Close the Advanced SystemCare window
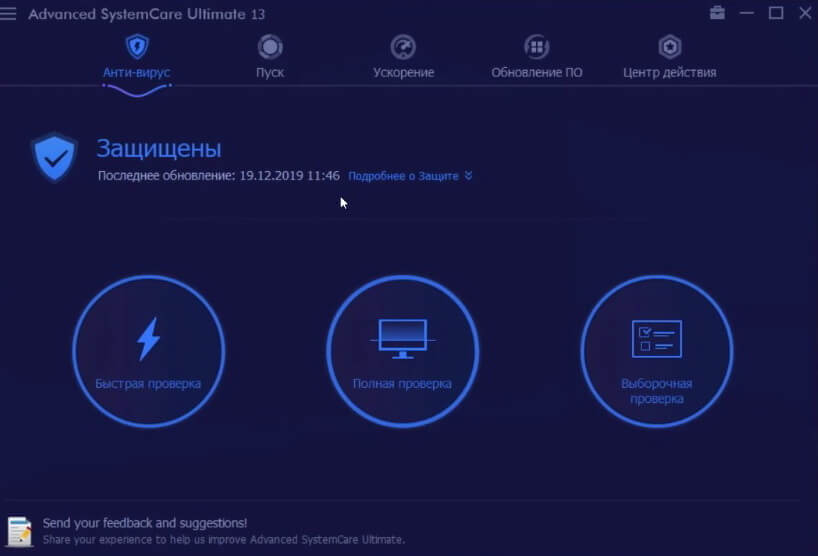The width and height of the screenshot is (818, 556). tap(805, 13)
